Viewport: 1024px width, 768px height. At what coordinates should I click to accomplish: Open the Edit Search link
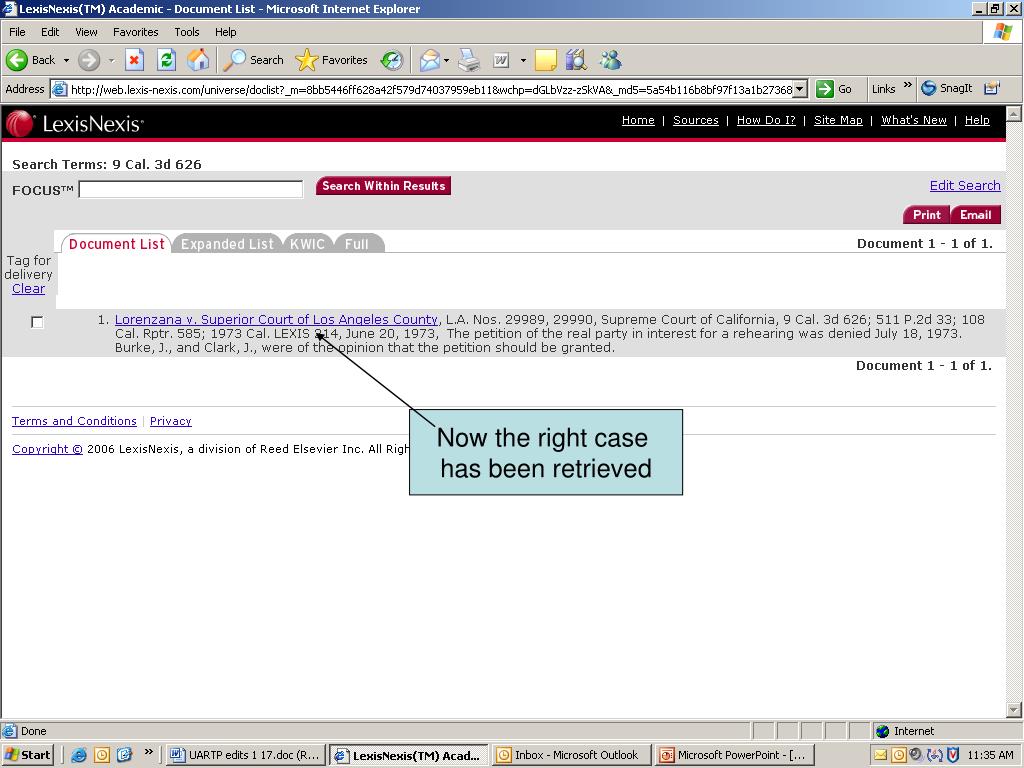[x=965, y=185]
